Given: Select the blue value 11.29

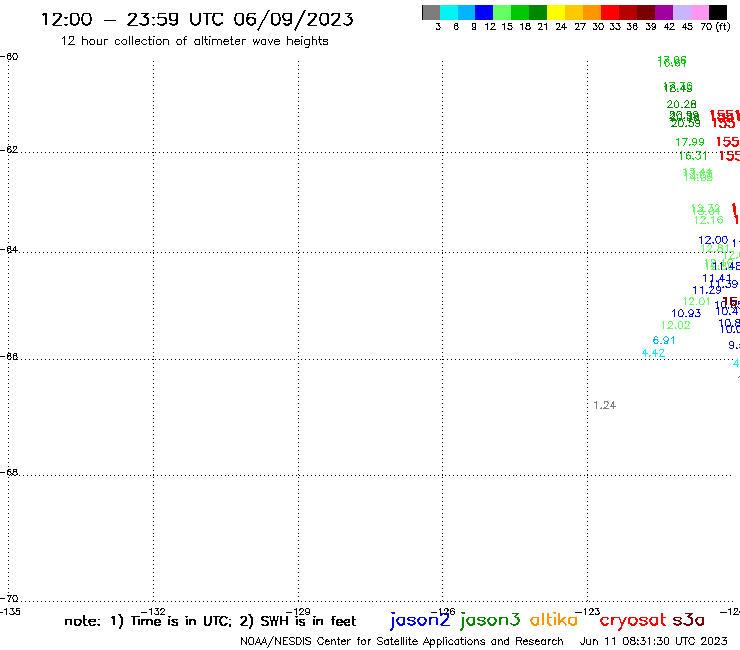Looking at the screenshot, I should click(x=706, y=290).
